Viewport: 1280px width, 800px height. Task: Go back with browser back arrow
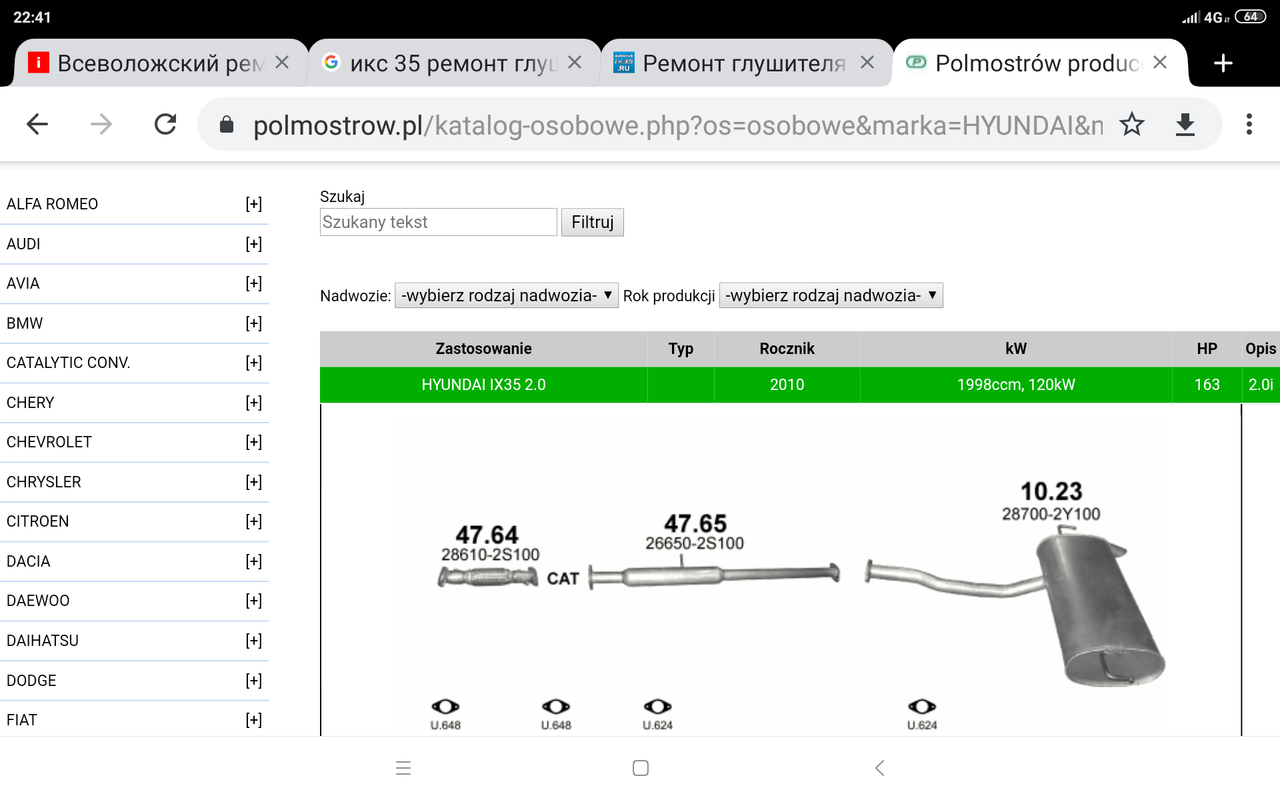click(x=37, y=124)
